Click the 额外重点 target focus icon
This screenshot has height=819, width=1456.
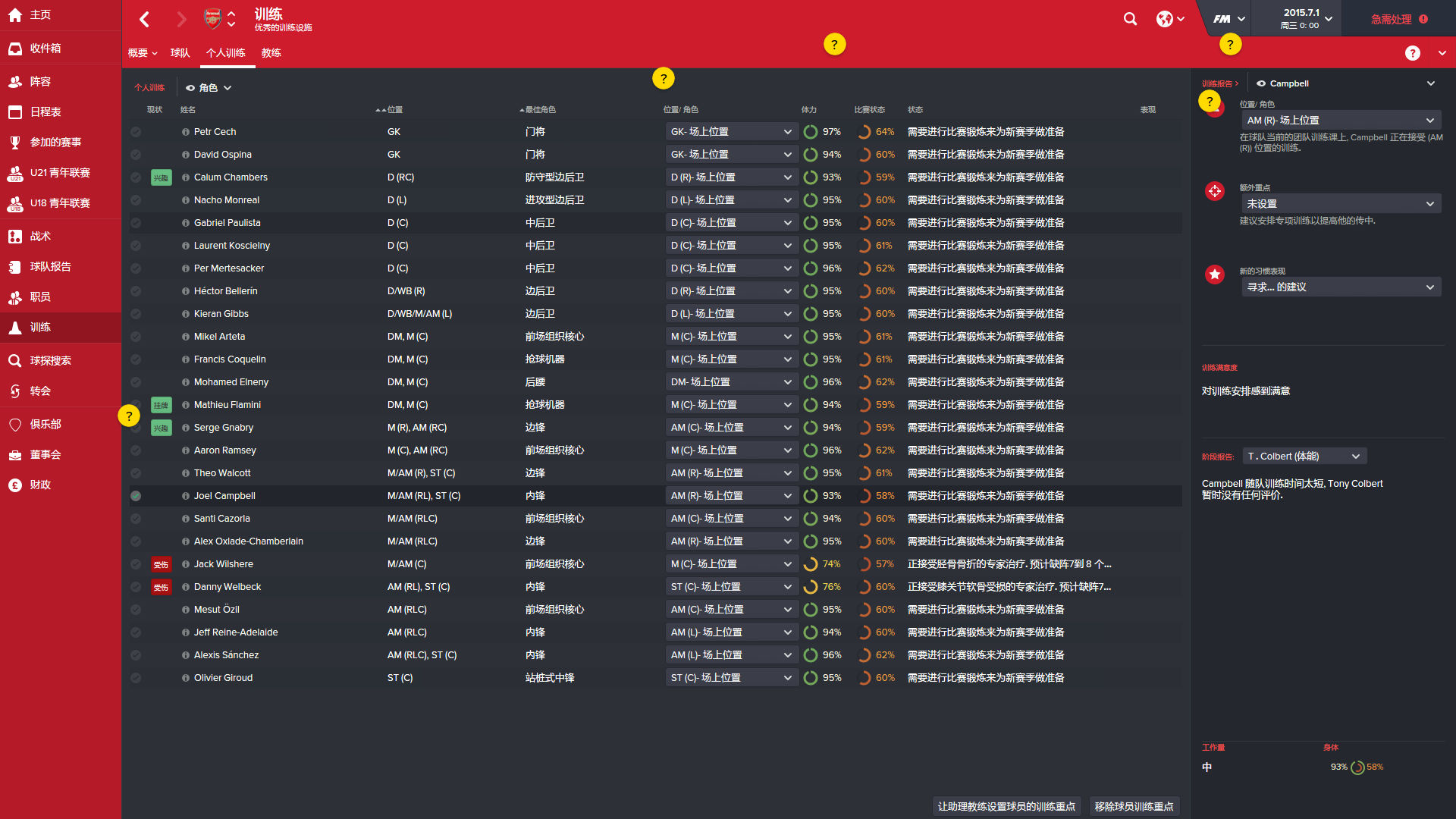click(x=1215, y=191)
